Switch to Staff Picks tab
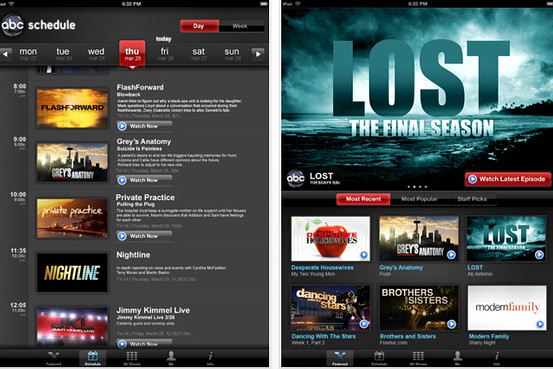 pos(472,199)
